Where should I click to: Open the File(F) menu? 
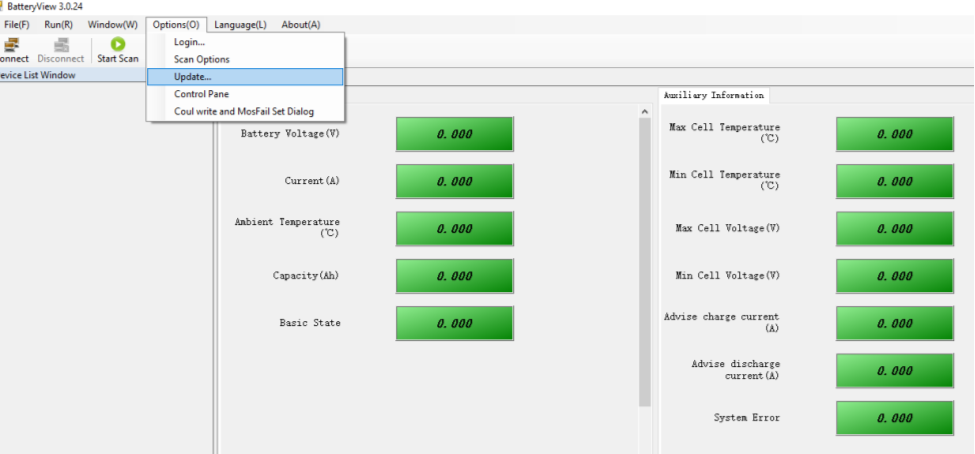16,24
